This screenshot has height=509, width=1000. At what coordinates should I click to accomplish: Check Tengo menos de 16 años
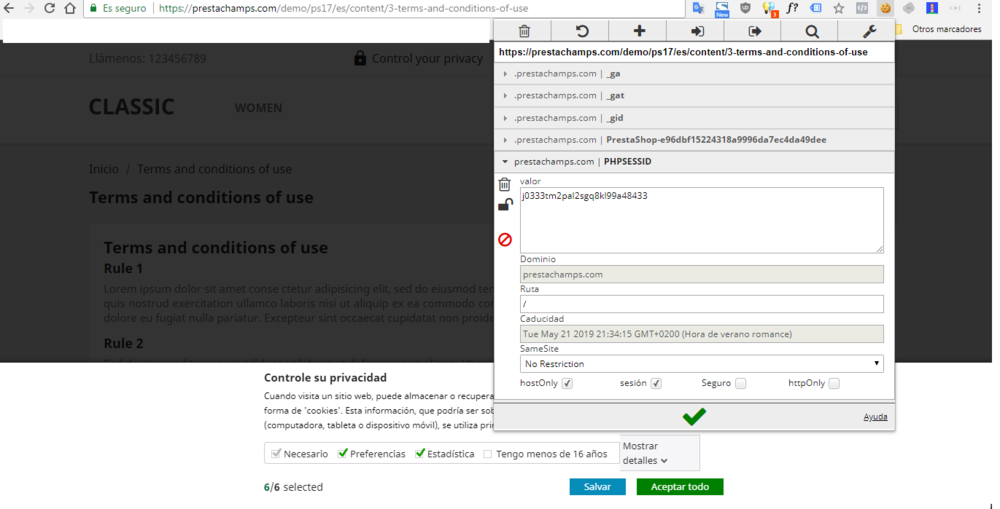click(x=488, y=454)
